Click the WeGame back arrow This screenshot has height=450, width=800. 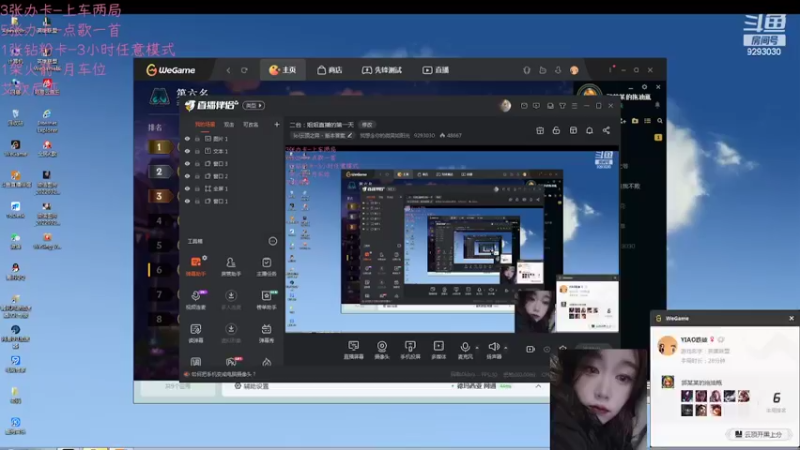pos(229,70)
